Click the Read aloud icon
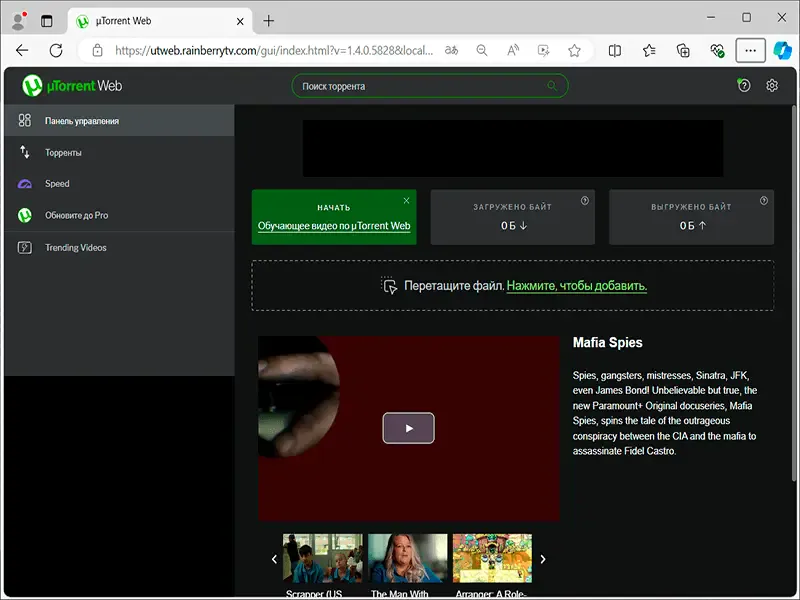Viewport: 800px width, 600px height. click(513, 50)
